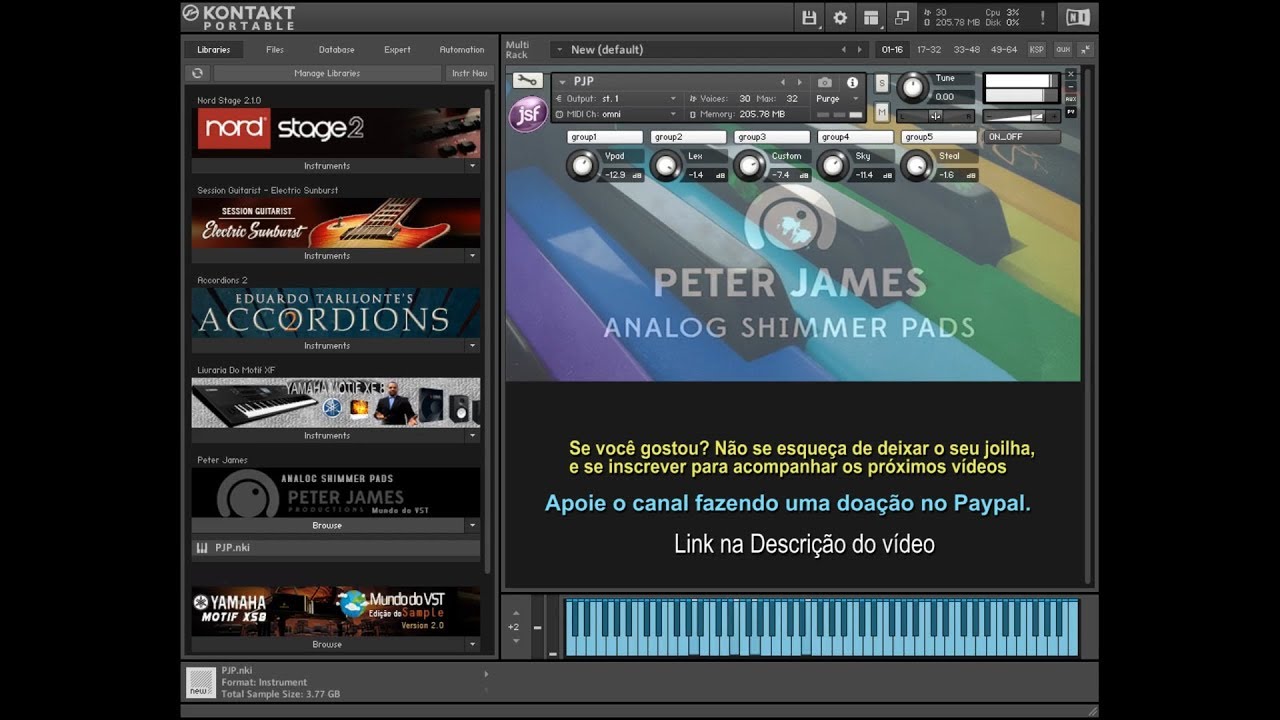Click the Manage Libraries button
1280x720 pixels.
pos(327,73)
